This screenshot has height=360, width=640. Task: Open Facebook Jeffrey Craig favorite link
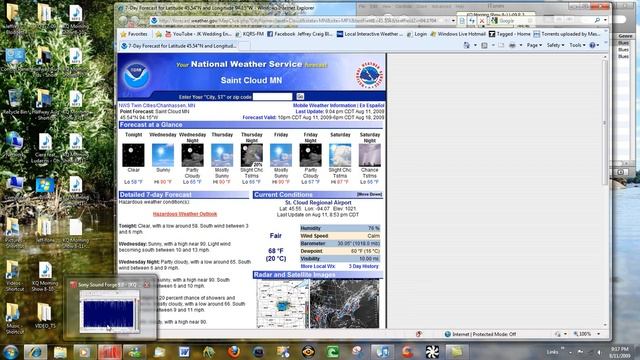coord(300,34)
